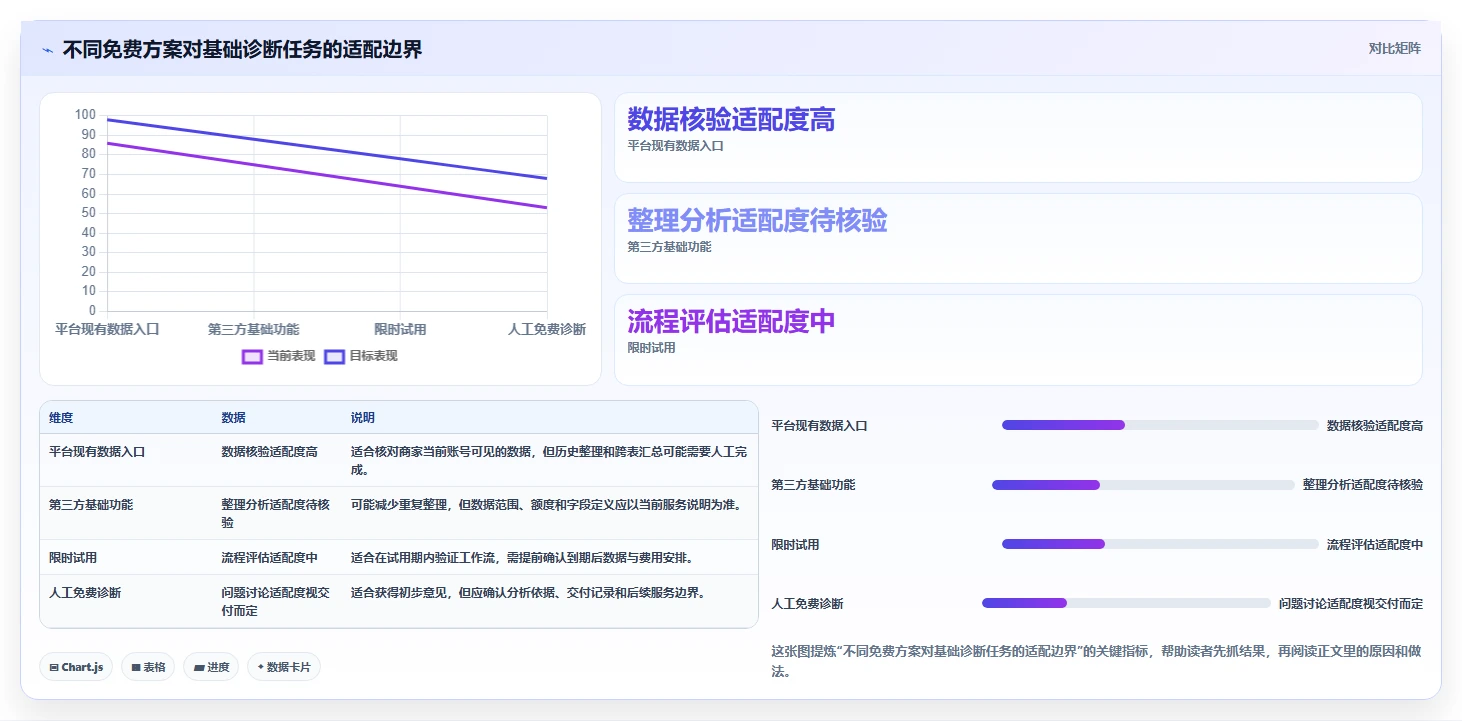This screenshot has width=1462, height=721.
Task: Toggle the 当前表现 legend entry
Action: (x=279, y=356)
